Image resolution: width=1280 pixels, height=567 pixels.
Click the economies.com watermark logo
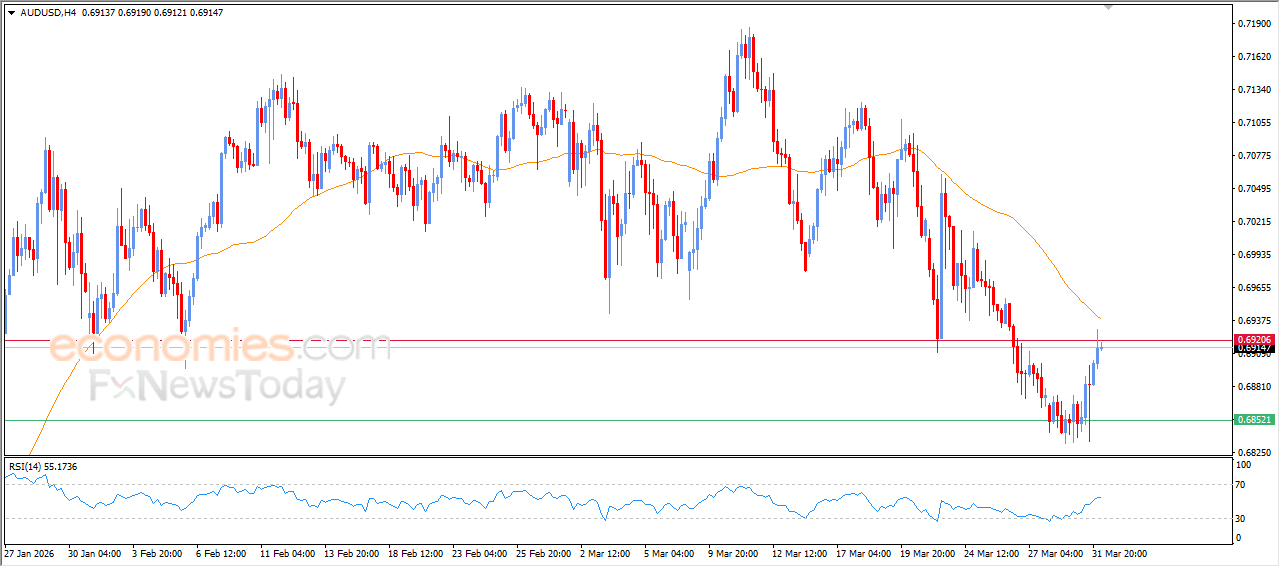point(220,347)
